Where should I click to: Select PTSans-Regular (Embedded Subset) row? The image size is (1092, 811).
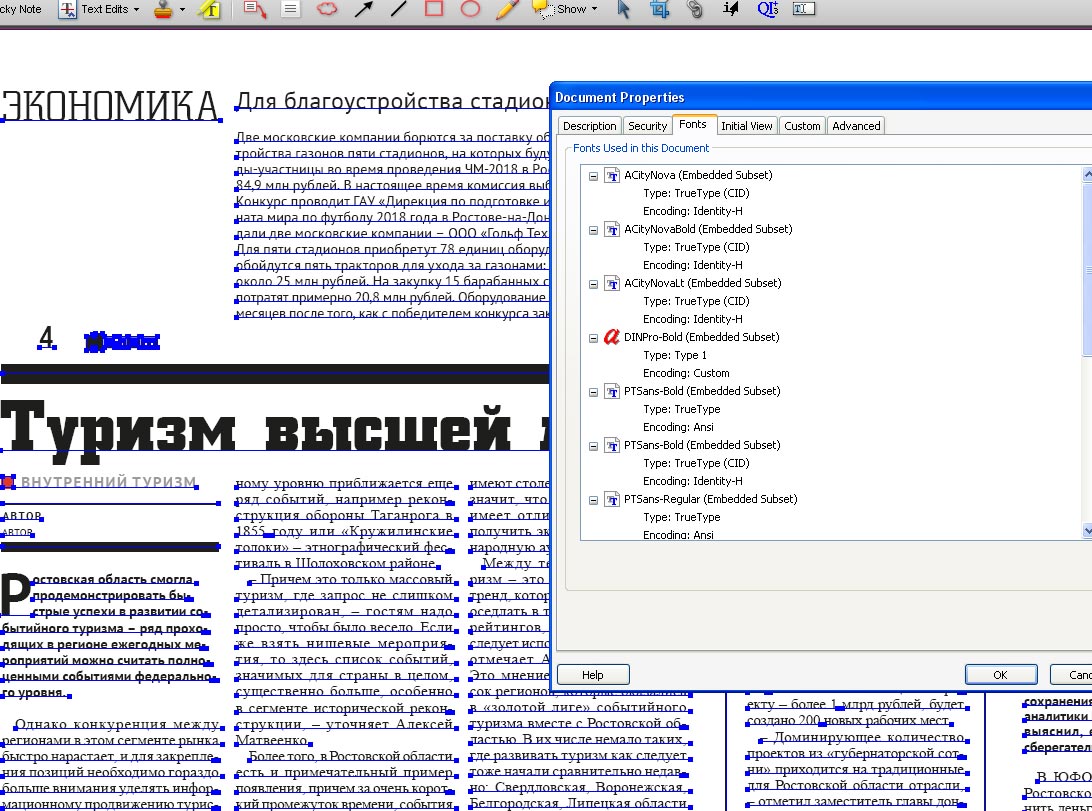click(710, 499)
